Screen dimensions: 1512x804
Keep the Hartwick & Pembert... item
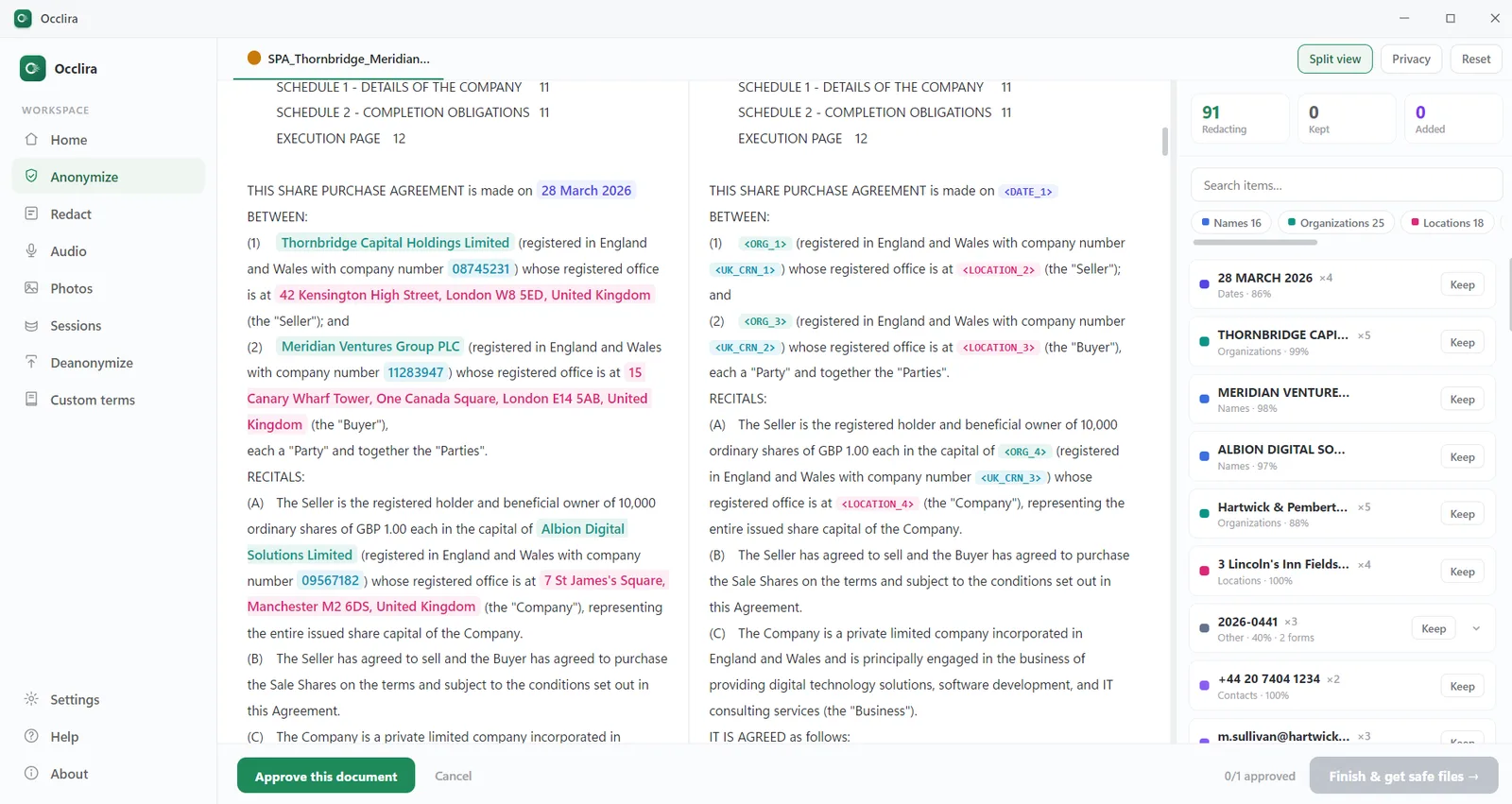click(1462, 514)
